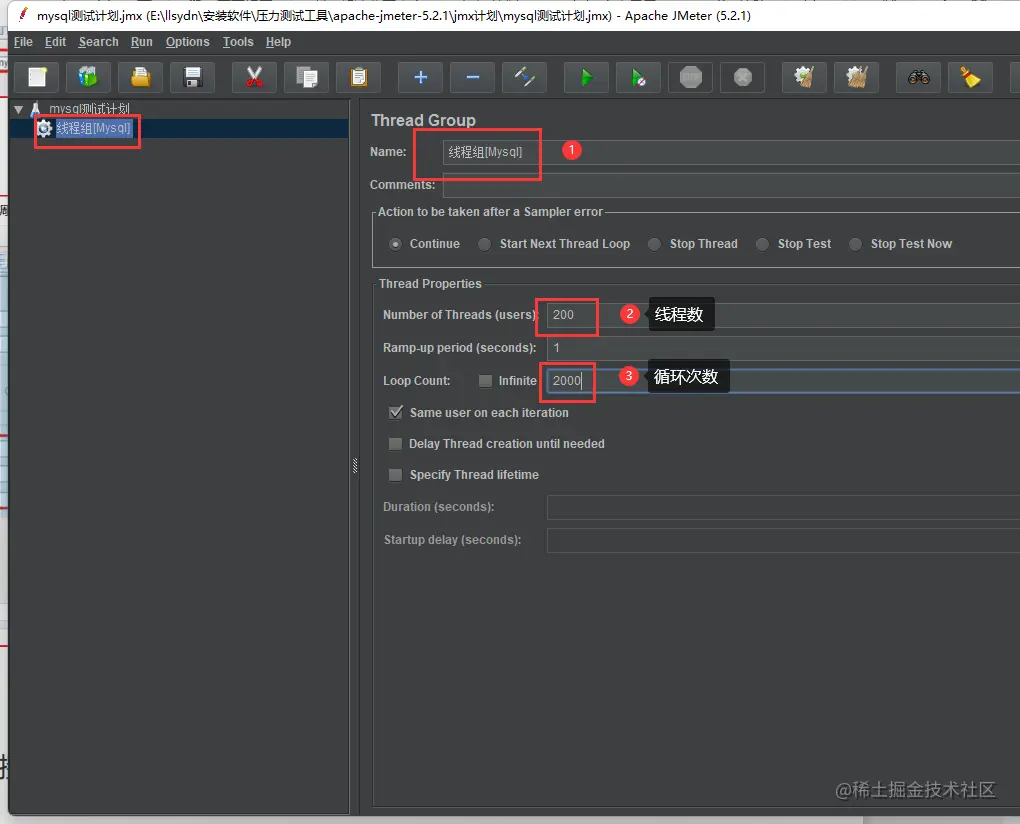Viewport: 1020px width, 824px height.
Task: Click the Name input field
Action: tap(731, 152)
